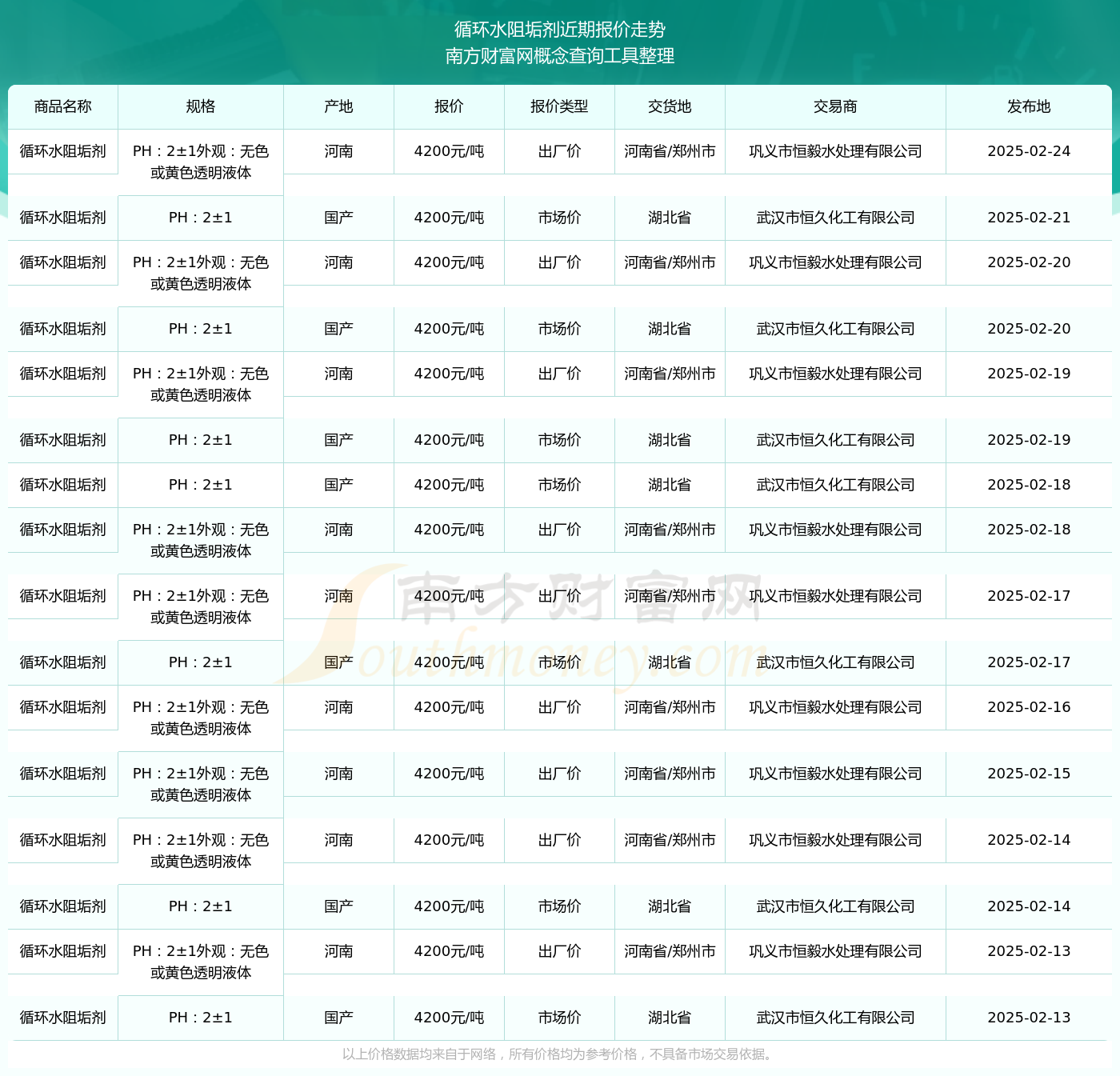
Task: Select the spec cell in the 2025-02-24 row
Action: (201, 162)
